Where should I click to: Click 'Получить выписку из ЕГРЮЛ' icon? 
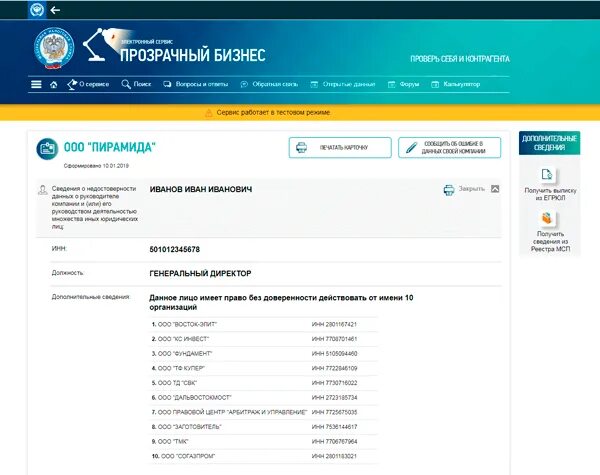547,175
